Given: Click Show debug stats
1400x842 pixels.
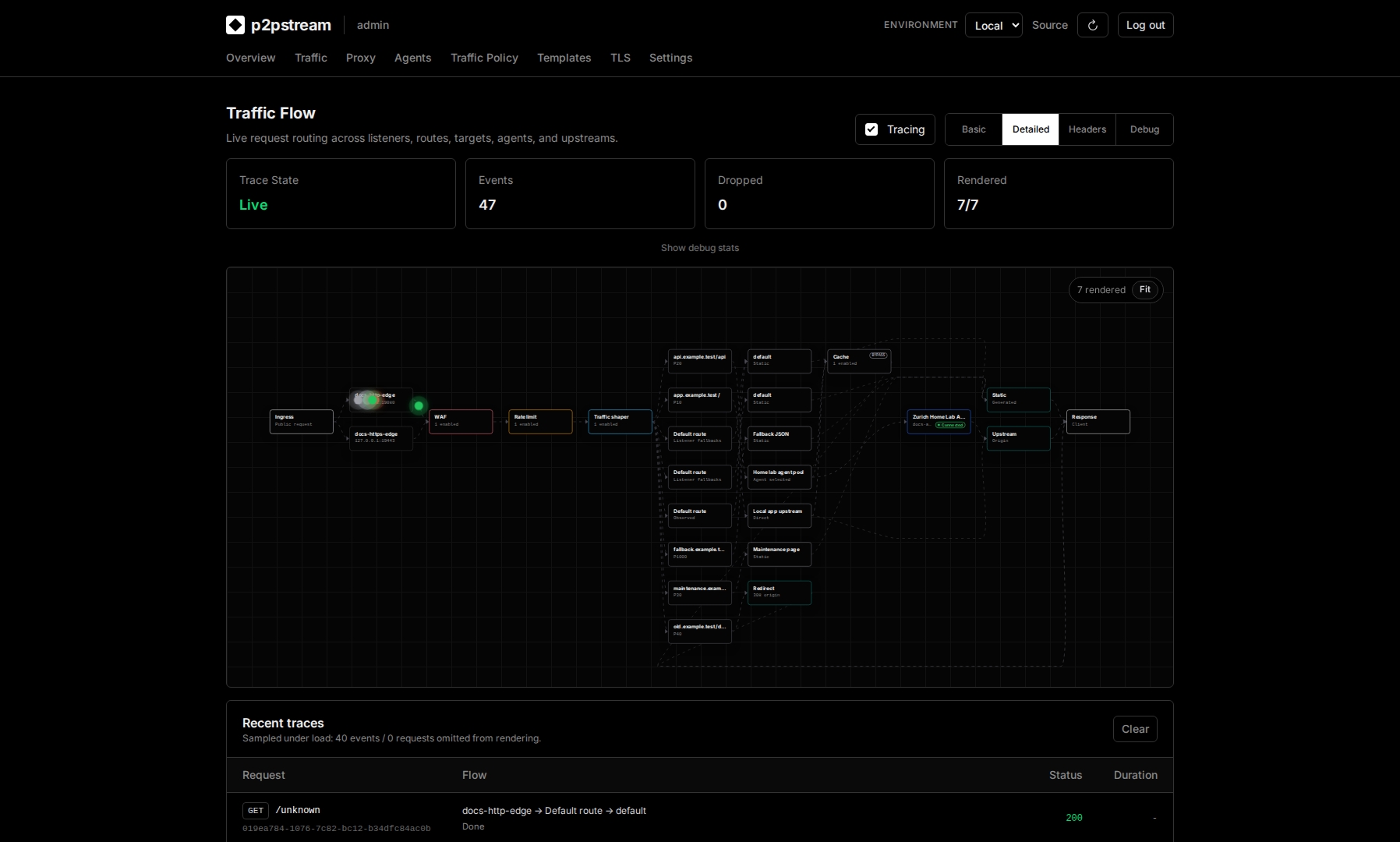Looking at the screenshot, I should tap(699, 248).
